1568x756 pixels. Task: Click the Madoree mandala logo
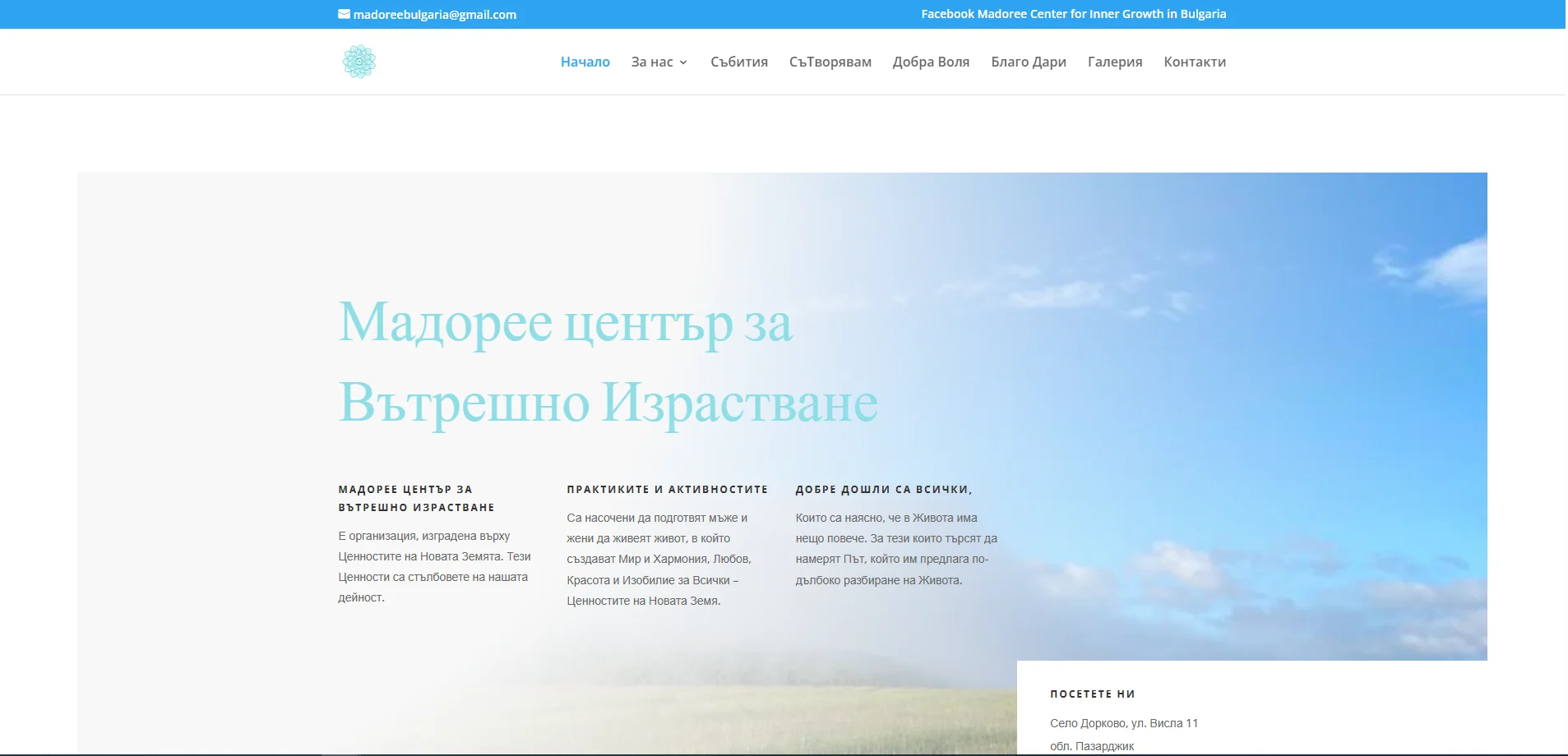point(358,62)
